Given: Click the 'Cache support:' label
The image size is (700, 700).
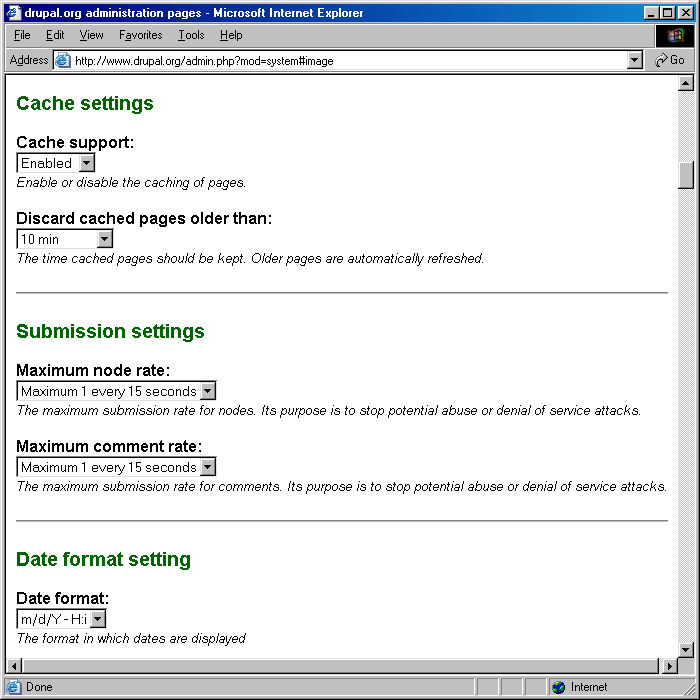Looking at the screenshot, I should [75, 142].
